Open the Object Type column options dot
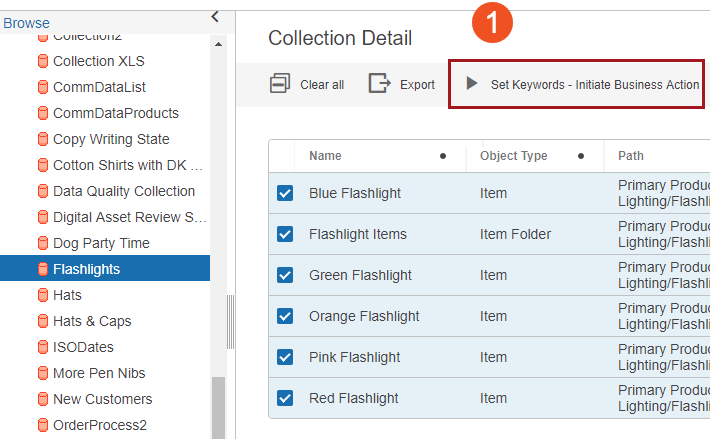The width and height of the screenshot is (710, 439). [582, 156]
